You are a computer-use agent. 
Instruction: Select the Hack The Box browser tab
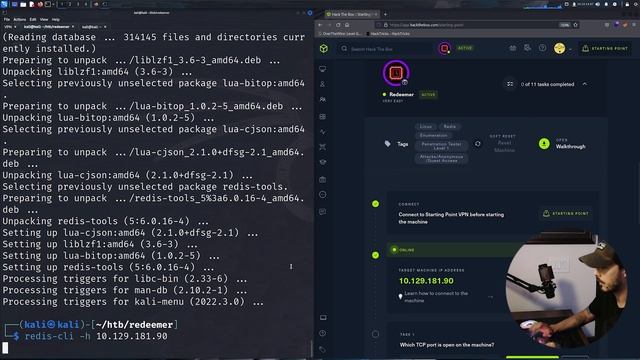coord(351,14)
